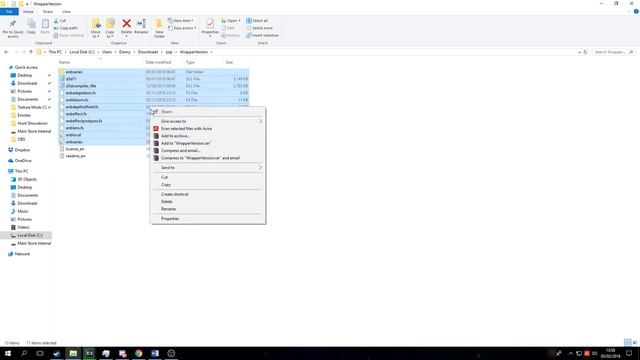This screenshot has width=640, height=360.
Task: Open the Easy access dropdown
Action: [x=182, y=28]
